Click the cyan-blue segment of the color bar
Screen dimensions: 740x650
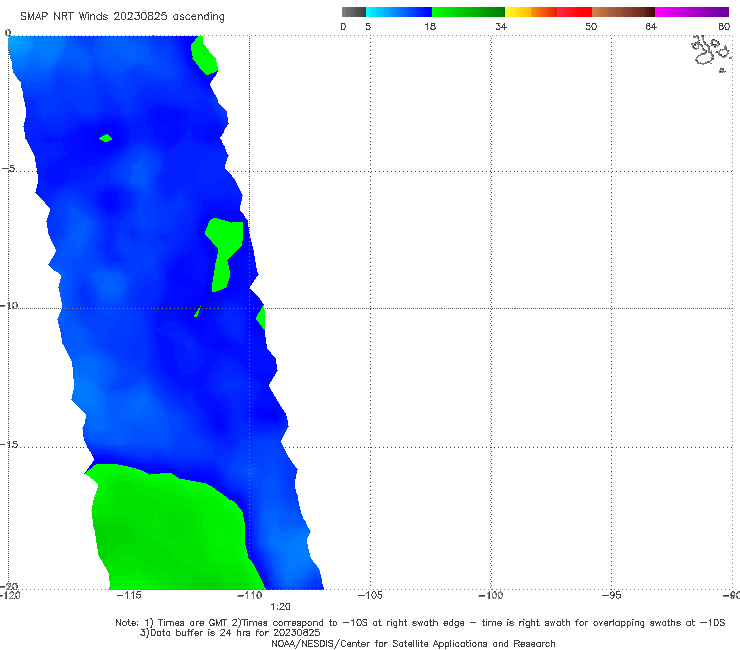tap(399, 12)
